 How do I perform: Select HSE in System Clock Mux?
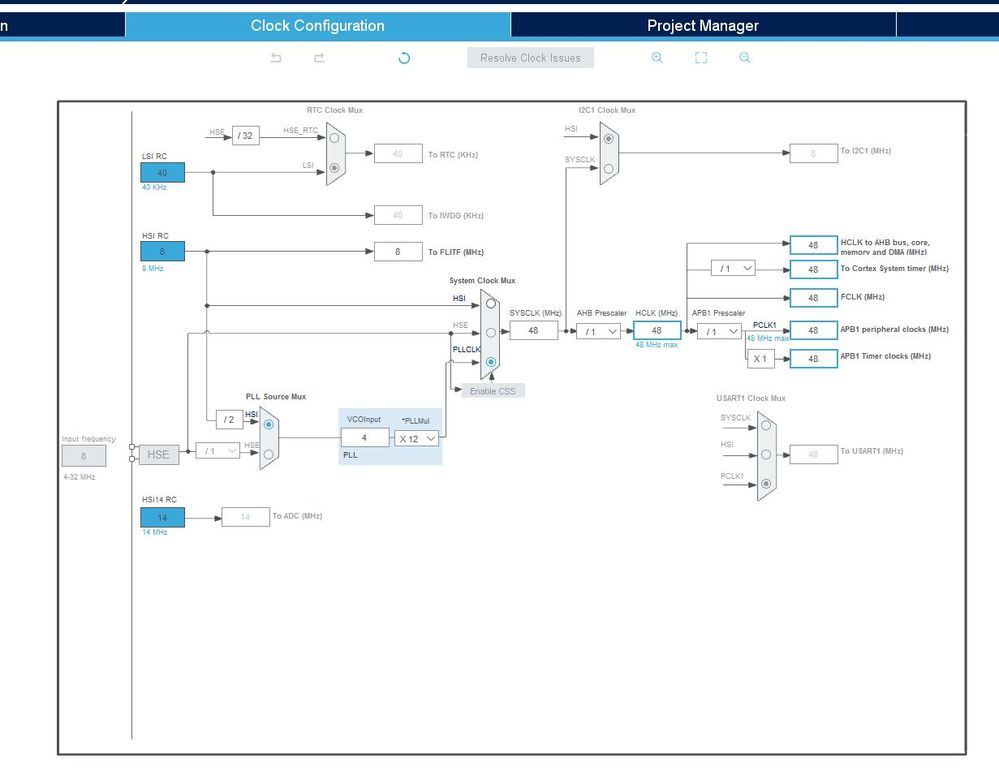(491, 333)
